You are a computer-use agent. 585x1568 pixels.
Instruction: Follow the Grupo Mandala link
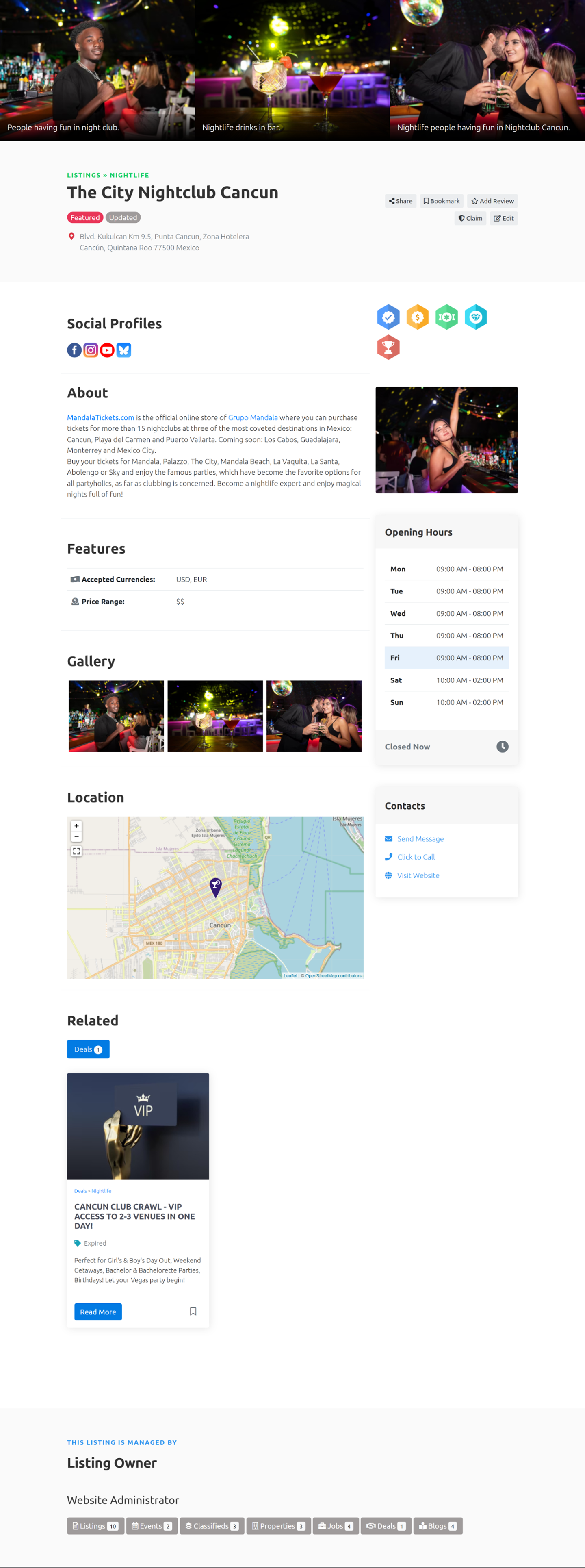click(x=253, y=417)
